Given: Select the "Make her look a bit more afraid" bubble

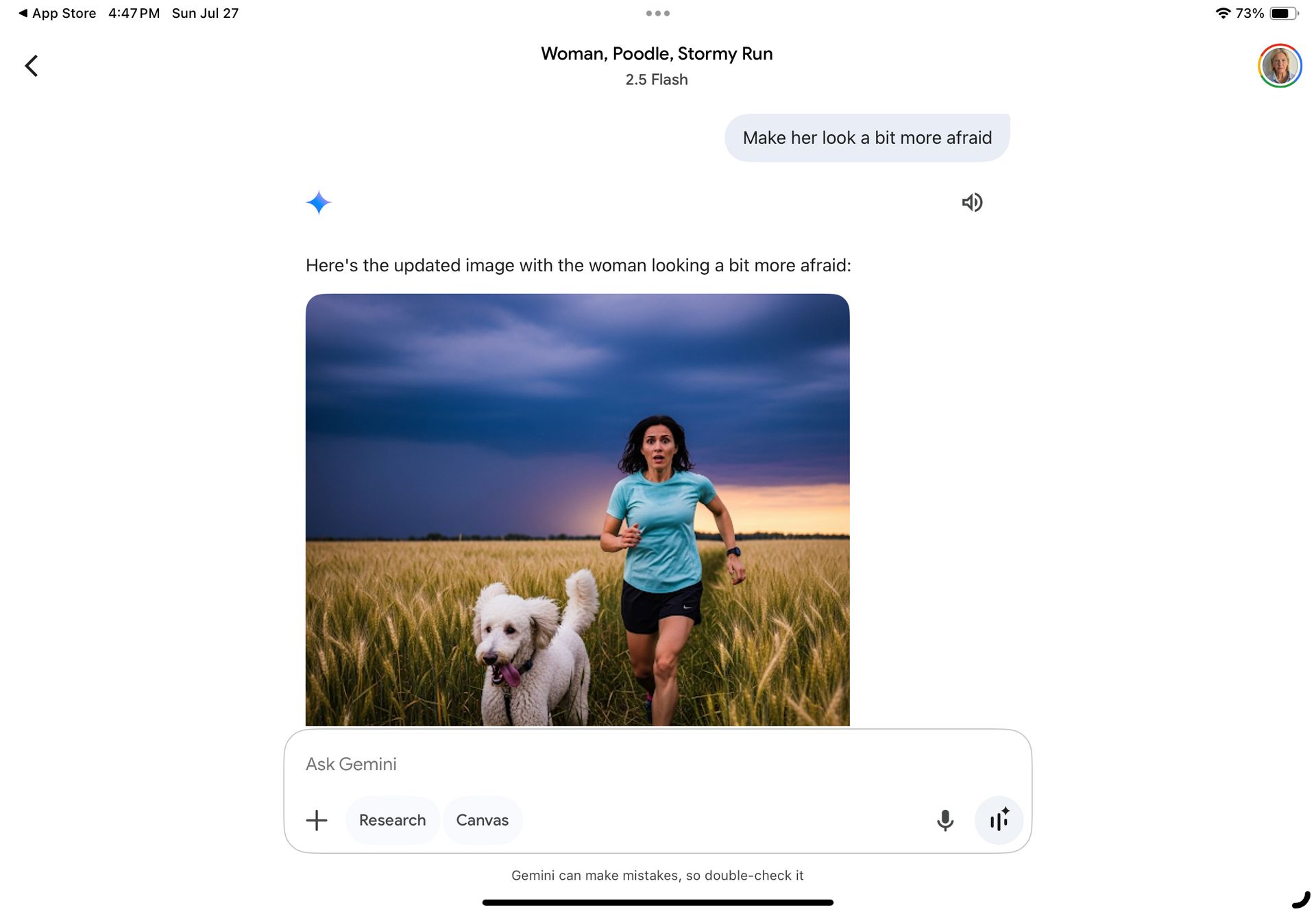Looking at the screenshot, I should 866,138.
